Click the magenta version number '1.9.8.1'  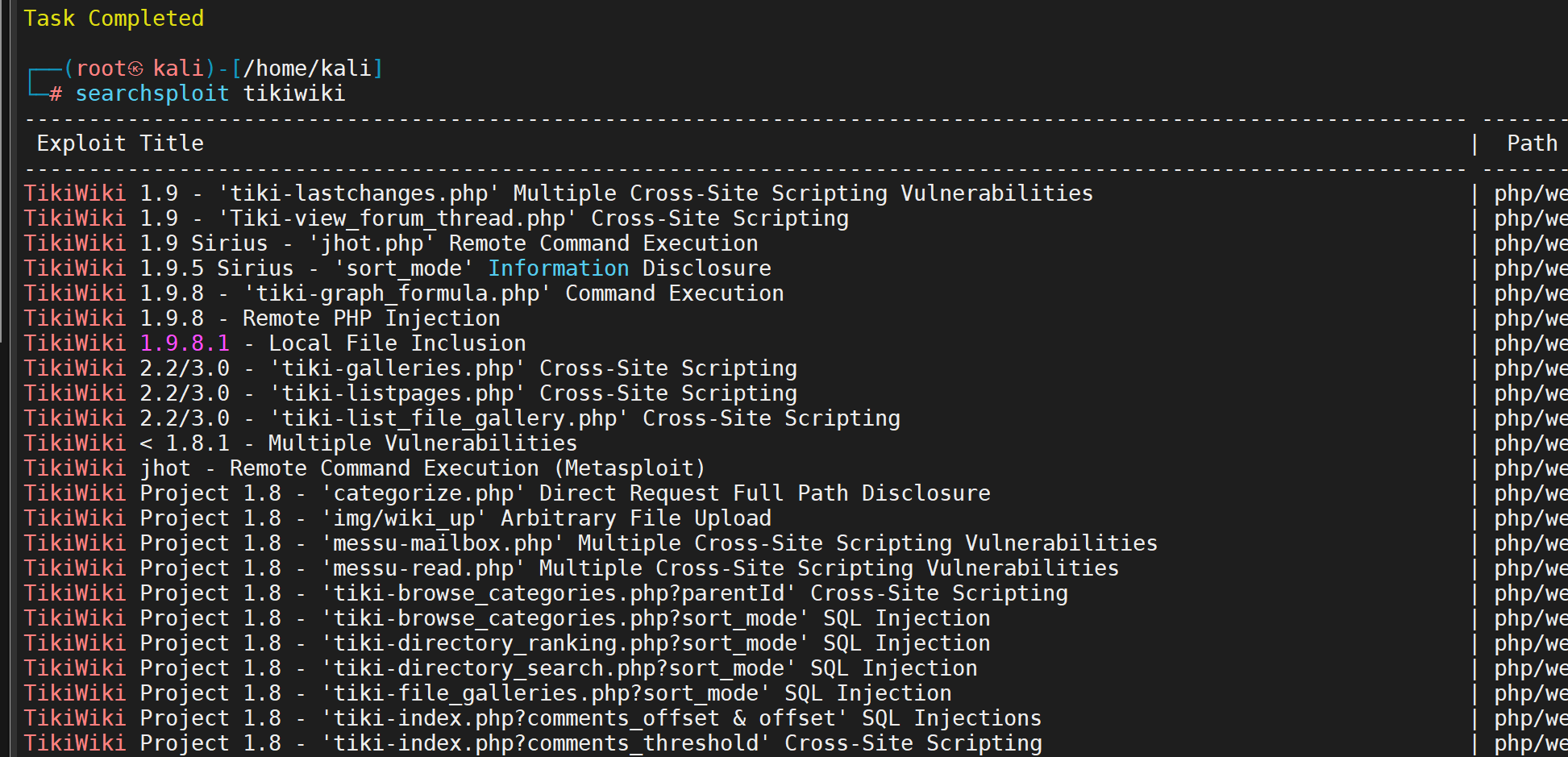click(x=185, y=343)
